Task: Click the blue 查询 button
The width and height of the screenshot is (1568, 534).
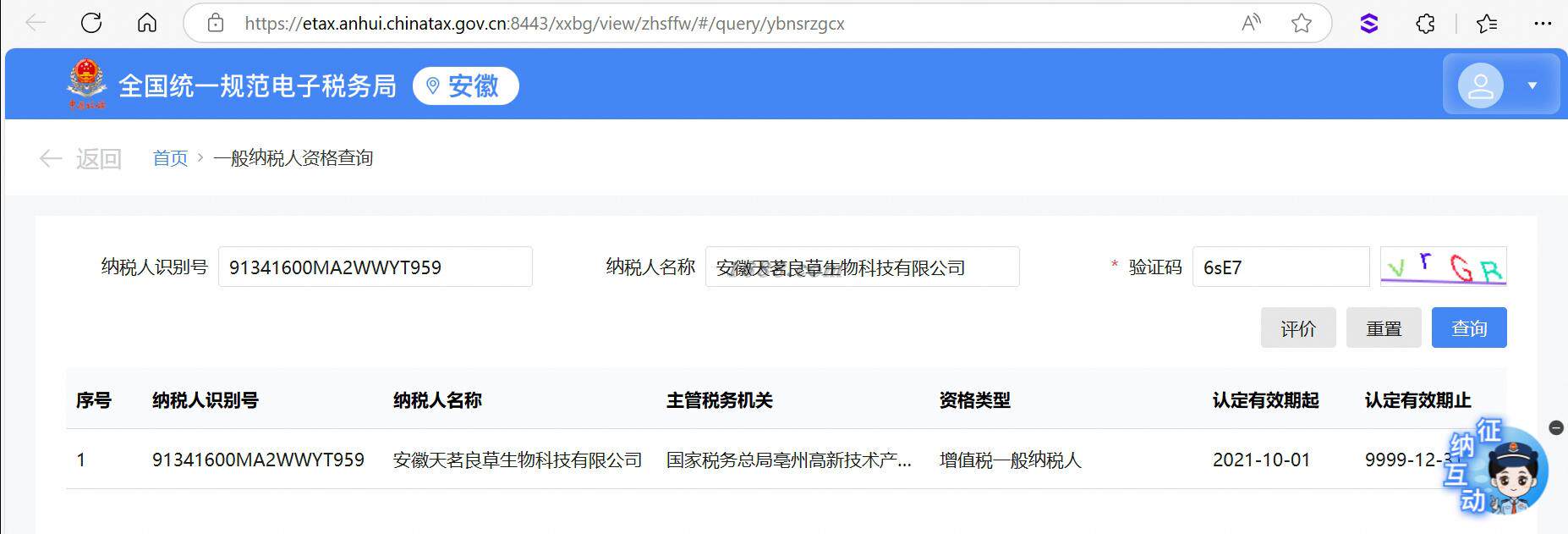Action: coord(1469,328)
